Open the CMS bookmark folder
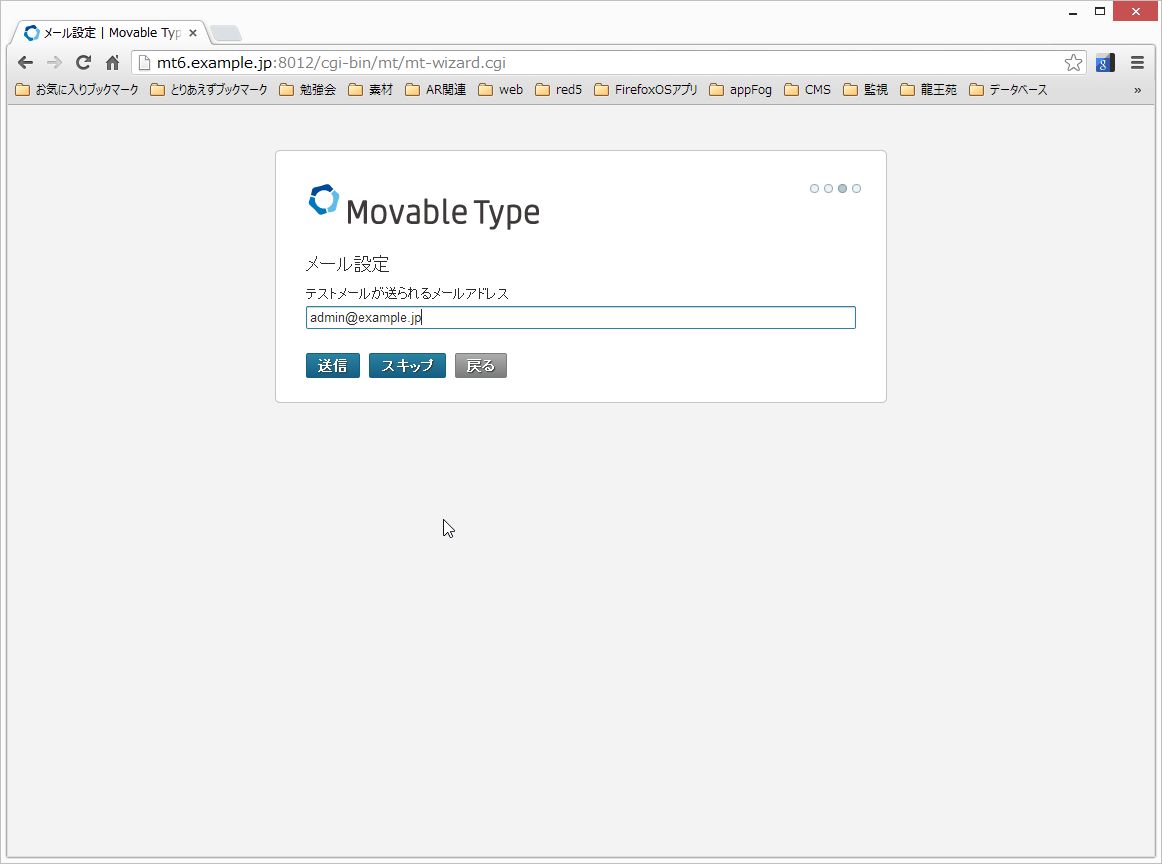This screenshot has width=1162, height=864. pyautogui.click(x=808, y=90)
